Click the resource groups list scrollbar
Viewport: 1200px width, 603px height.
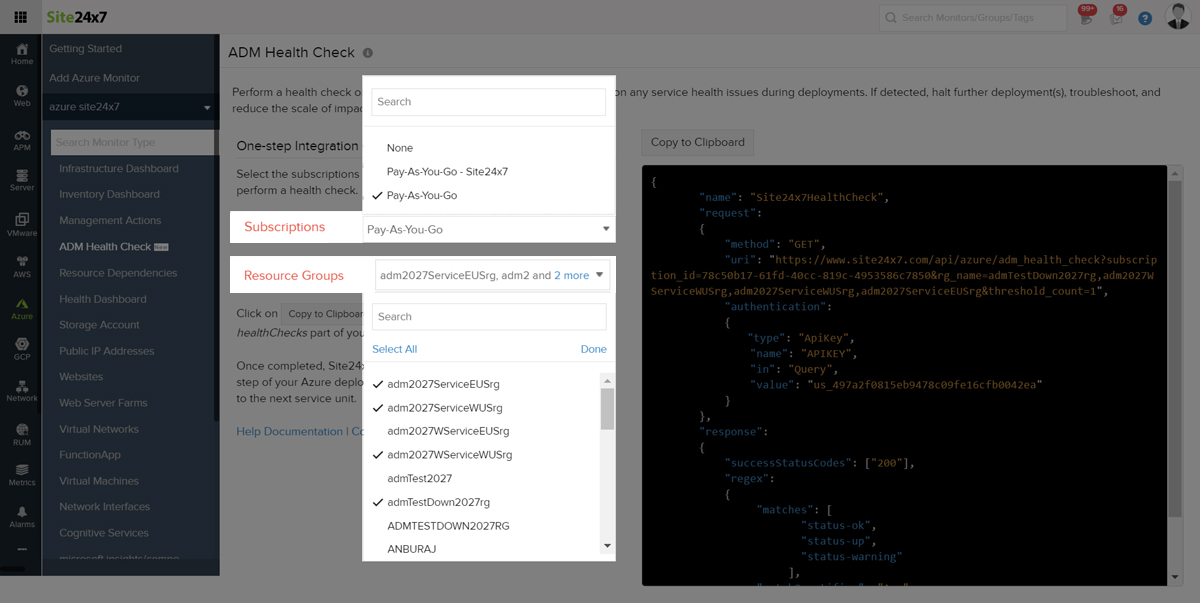click(x=606, y=408)
